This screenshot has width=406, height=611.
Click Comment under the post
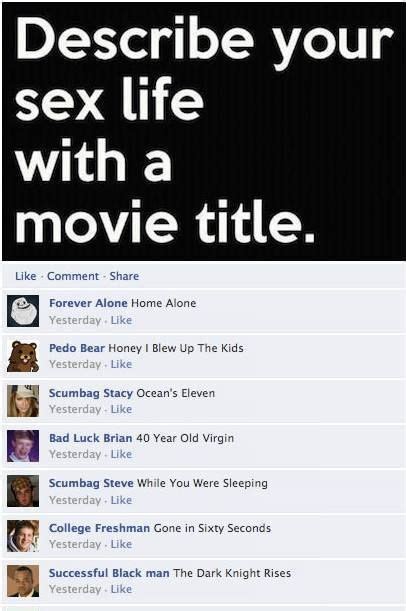point(73,276)
